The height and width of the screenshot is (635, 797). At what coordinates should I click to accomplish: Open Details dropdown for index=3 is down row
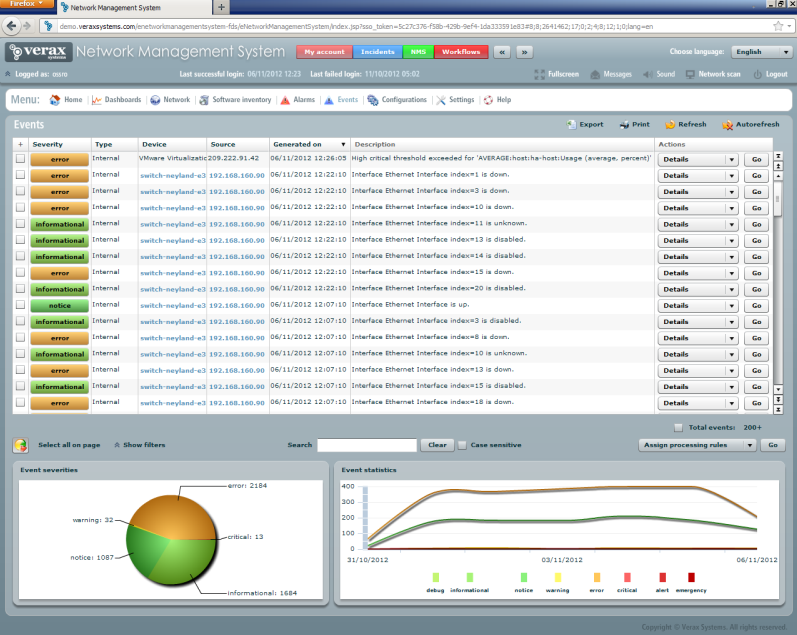point(698,192)
